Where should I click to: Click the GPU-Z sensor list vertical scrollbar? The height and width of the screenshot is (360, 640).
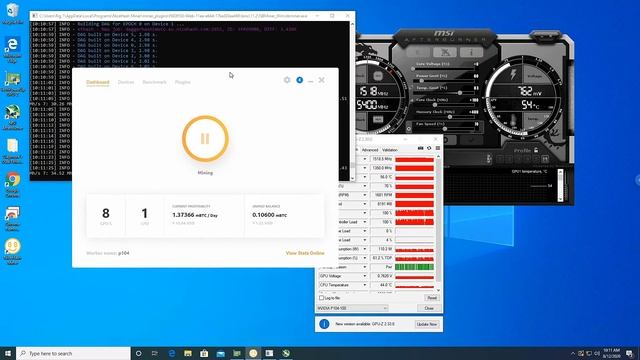pos(439,222)
